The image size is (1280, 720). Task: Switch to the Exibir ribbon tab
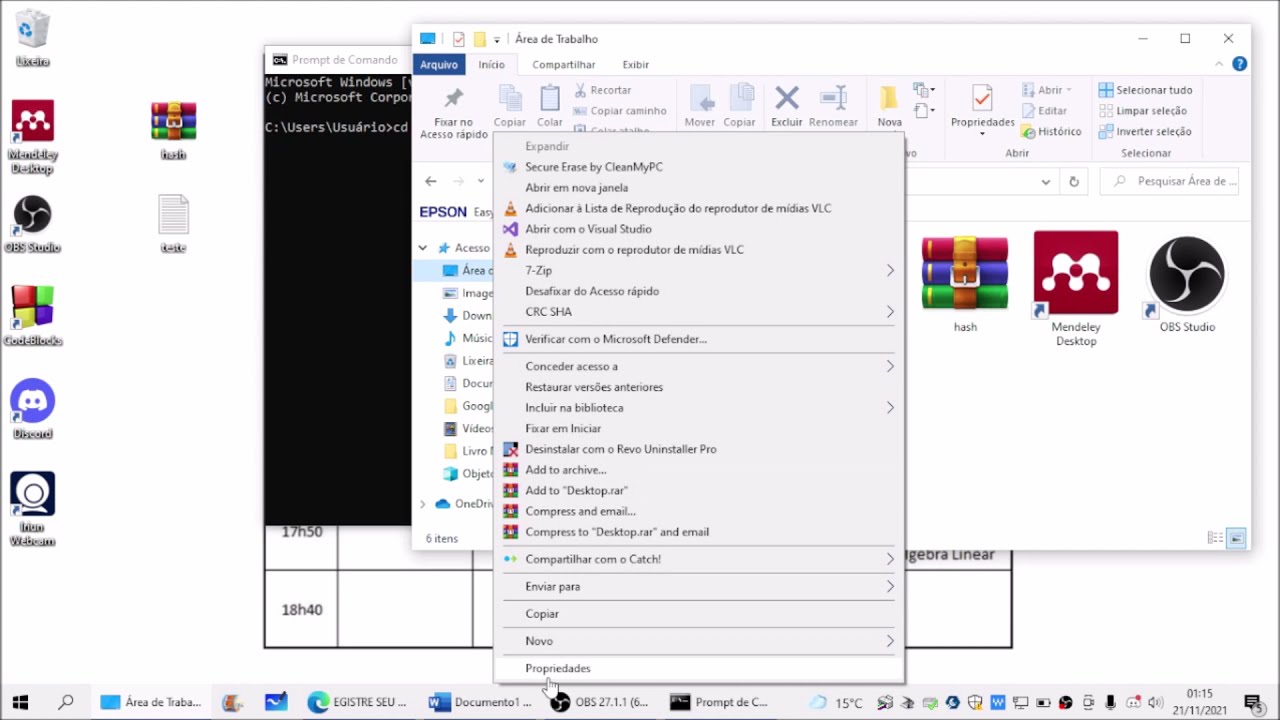point(636,64)
